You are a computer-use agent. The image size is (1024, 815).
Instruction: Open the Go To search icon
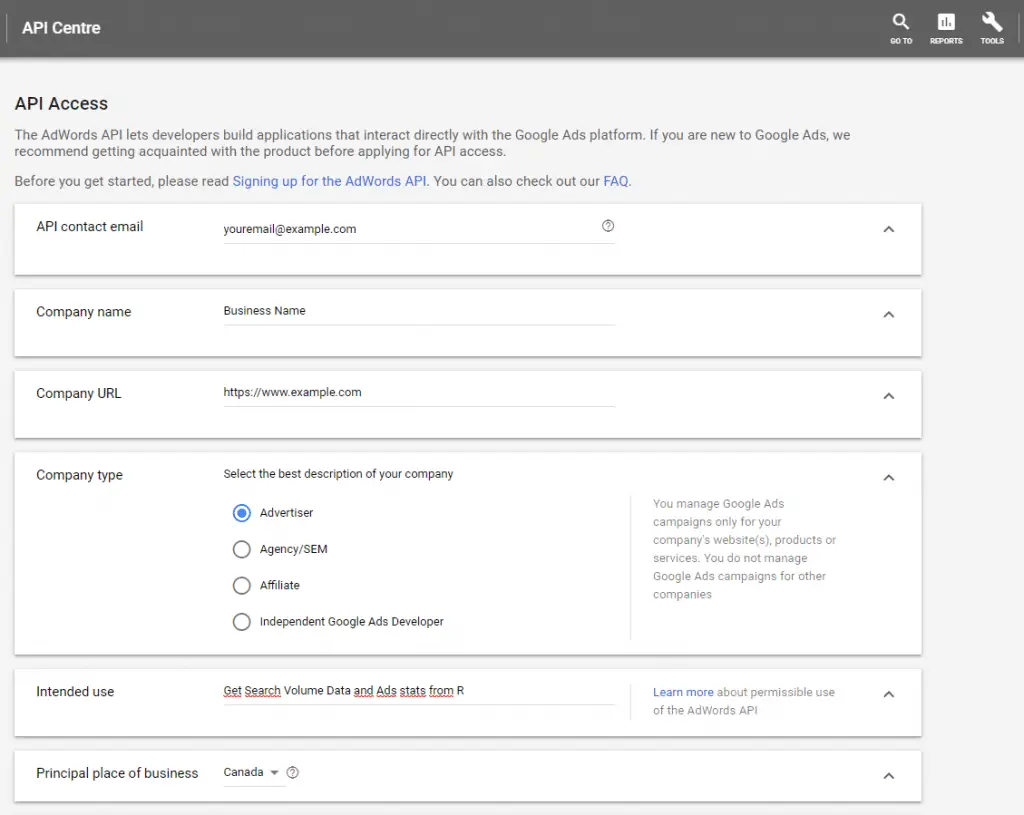pyautogui.click(x=901, y=29)
